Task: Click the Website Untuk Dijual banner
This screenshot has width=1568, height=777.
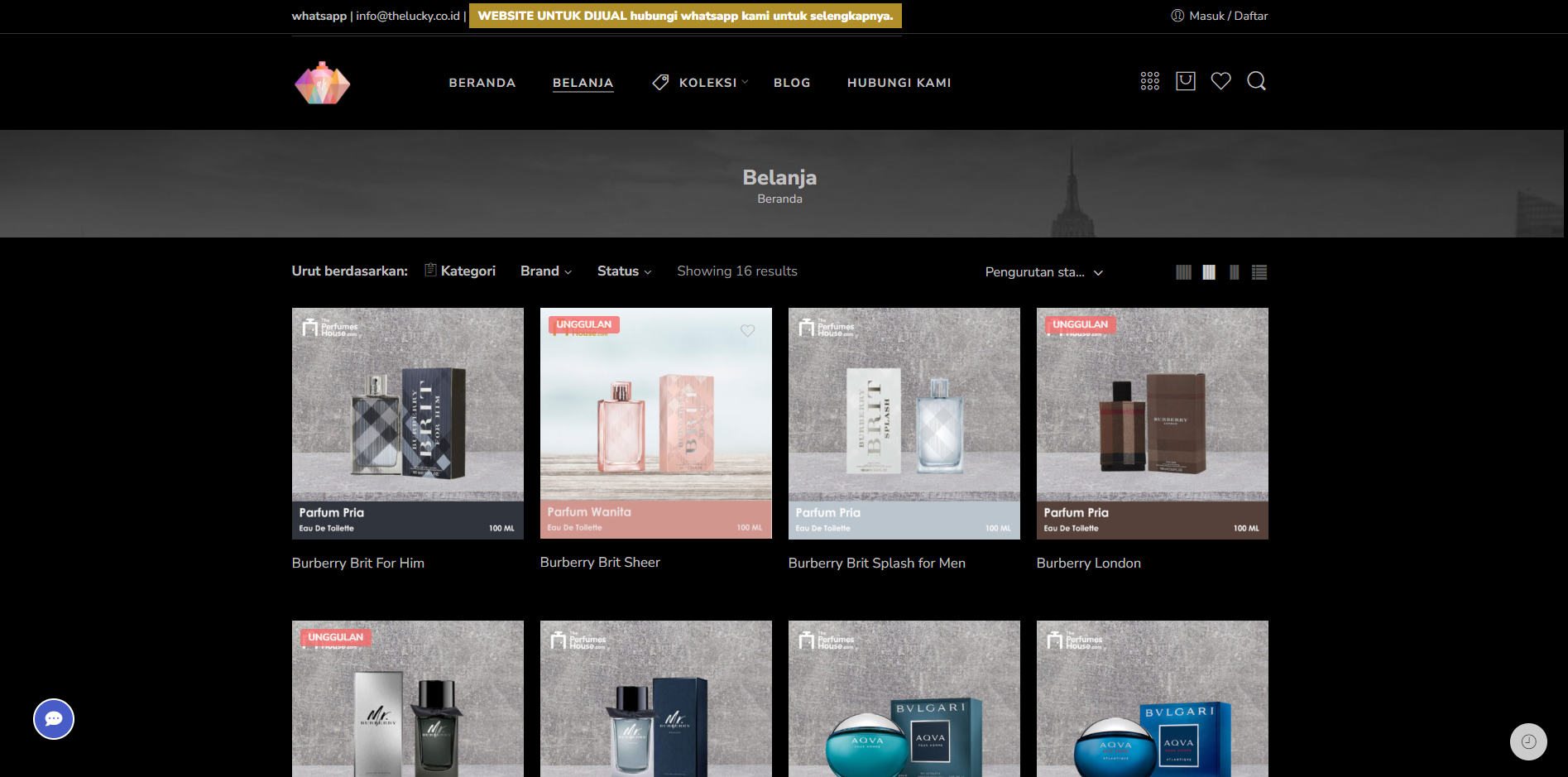Action: coord(685,16)
